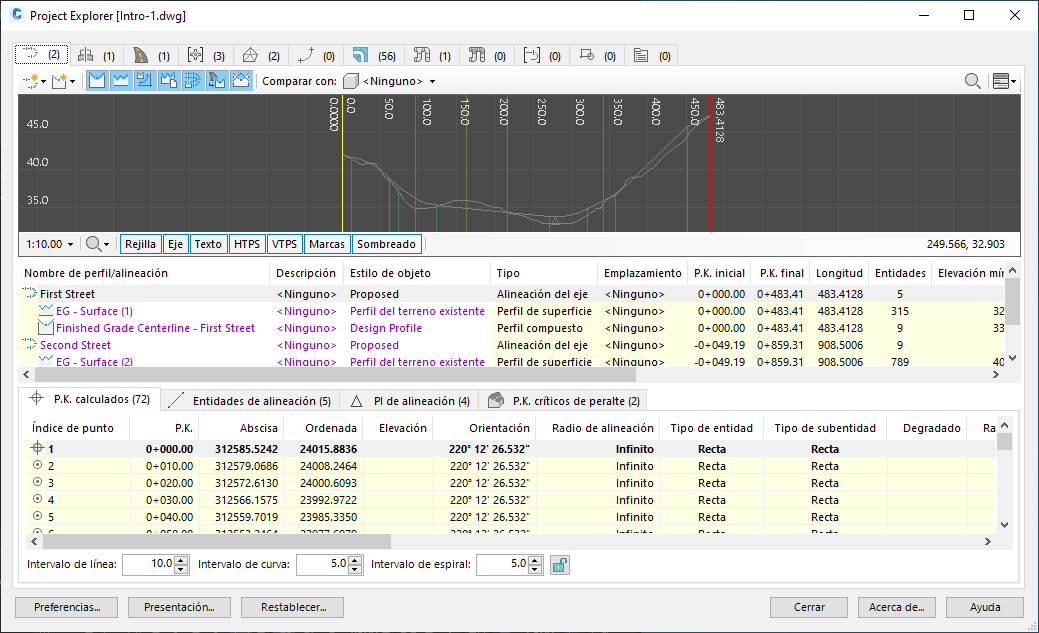Toggle the Rejilla grid display button
This screenshot has width=1039, height=633.
pos(140,244)
